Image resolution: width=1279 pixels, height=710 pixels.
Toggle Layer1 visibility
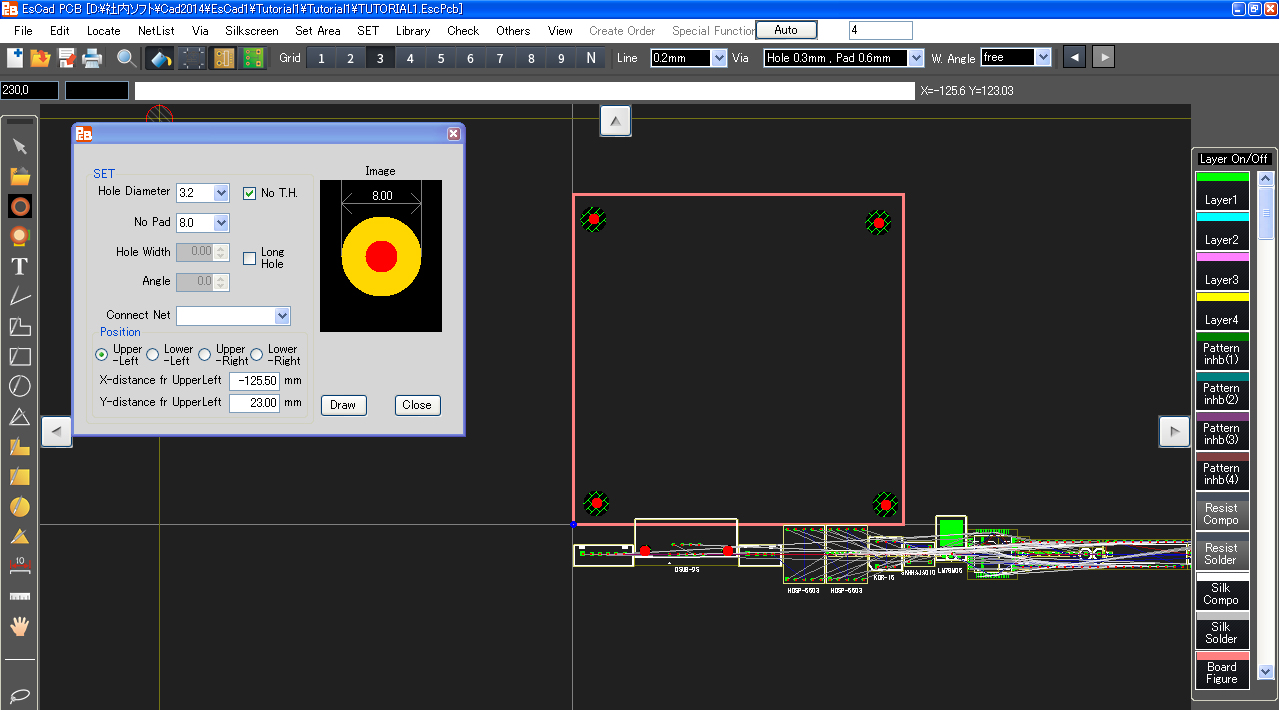(x=1222, y=190)
